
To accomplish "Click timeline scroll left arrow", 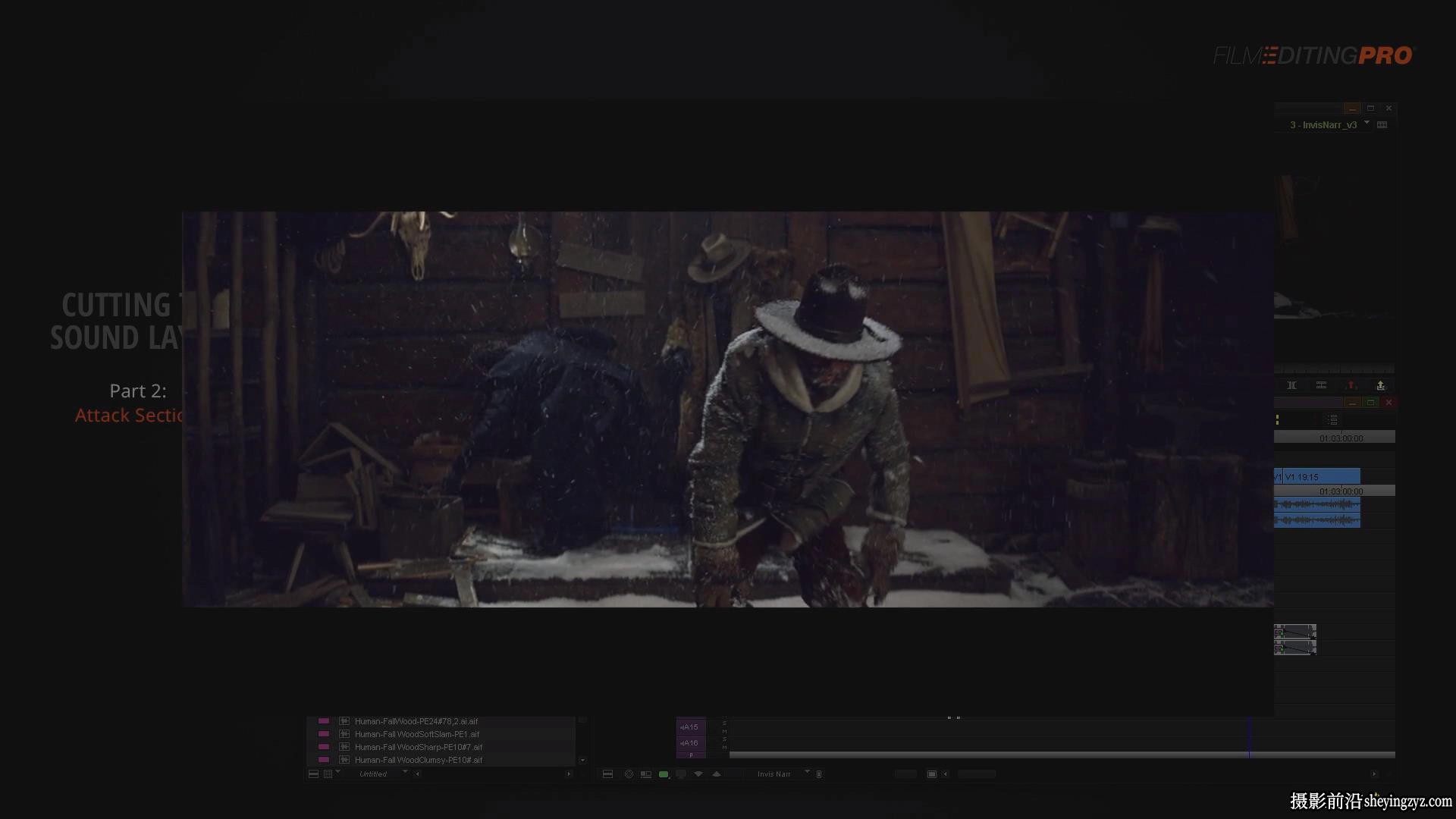I will pyautogui.click(x=945, y=774).
